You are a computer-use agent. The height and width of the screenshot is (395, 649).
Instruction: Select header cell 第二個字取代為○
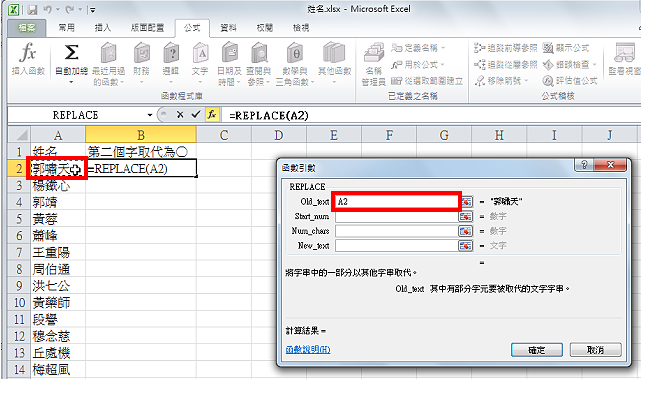tap(141, 152)
